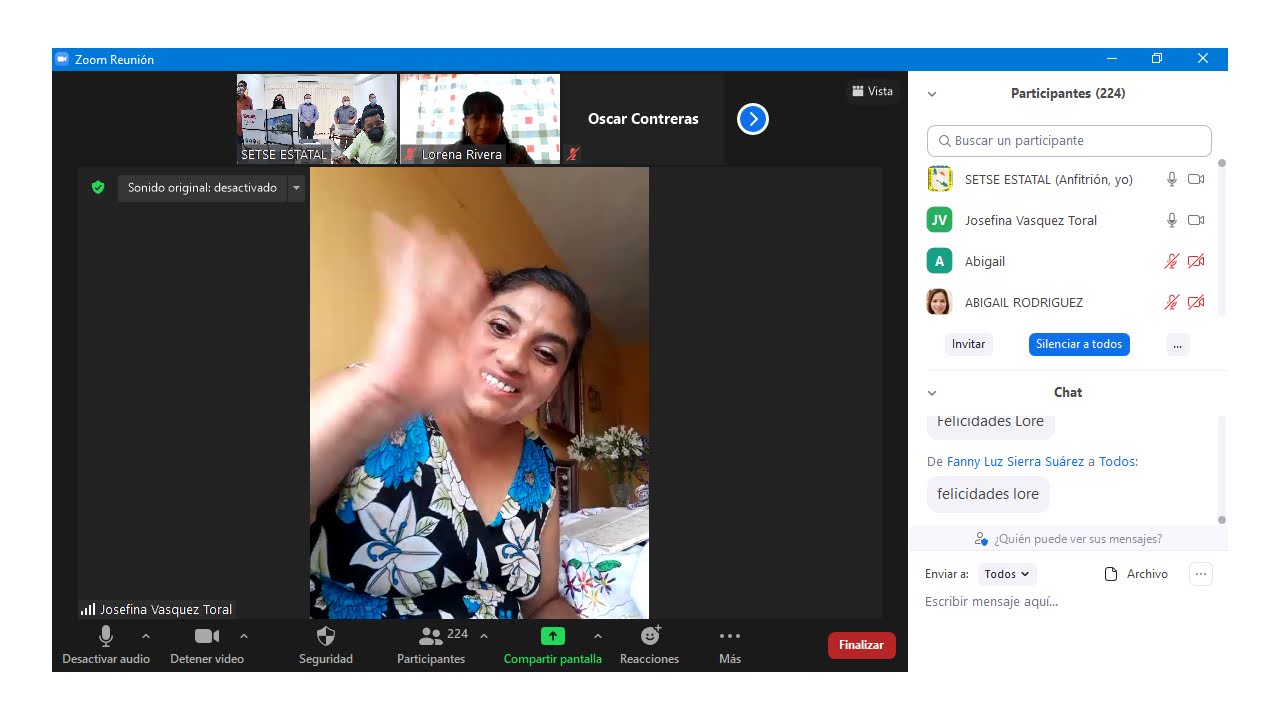1280x720 pixels.
Task: Toggle Sonido original: desactivado
Action: tap(202, 188)
